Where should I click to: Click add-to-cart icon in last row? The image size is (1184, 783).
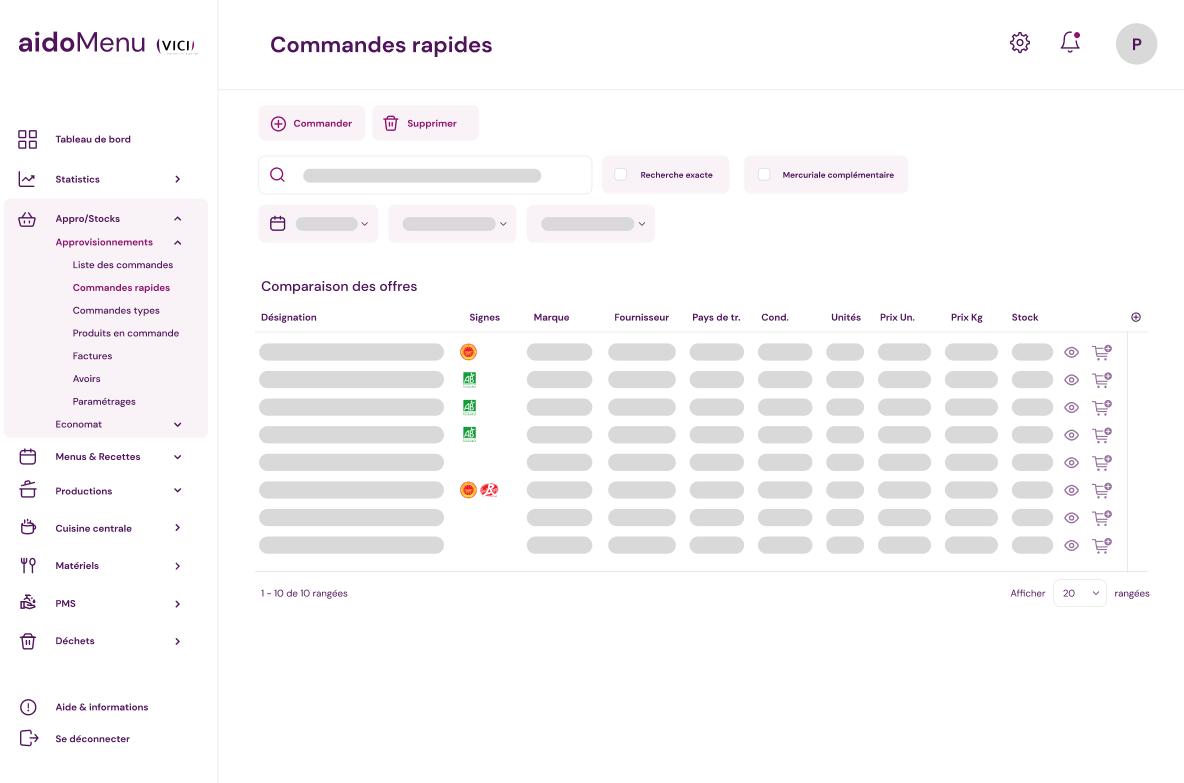[x=1101, y=546]
